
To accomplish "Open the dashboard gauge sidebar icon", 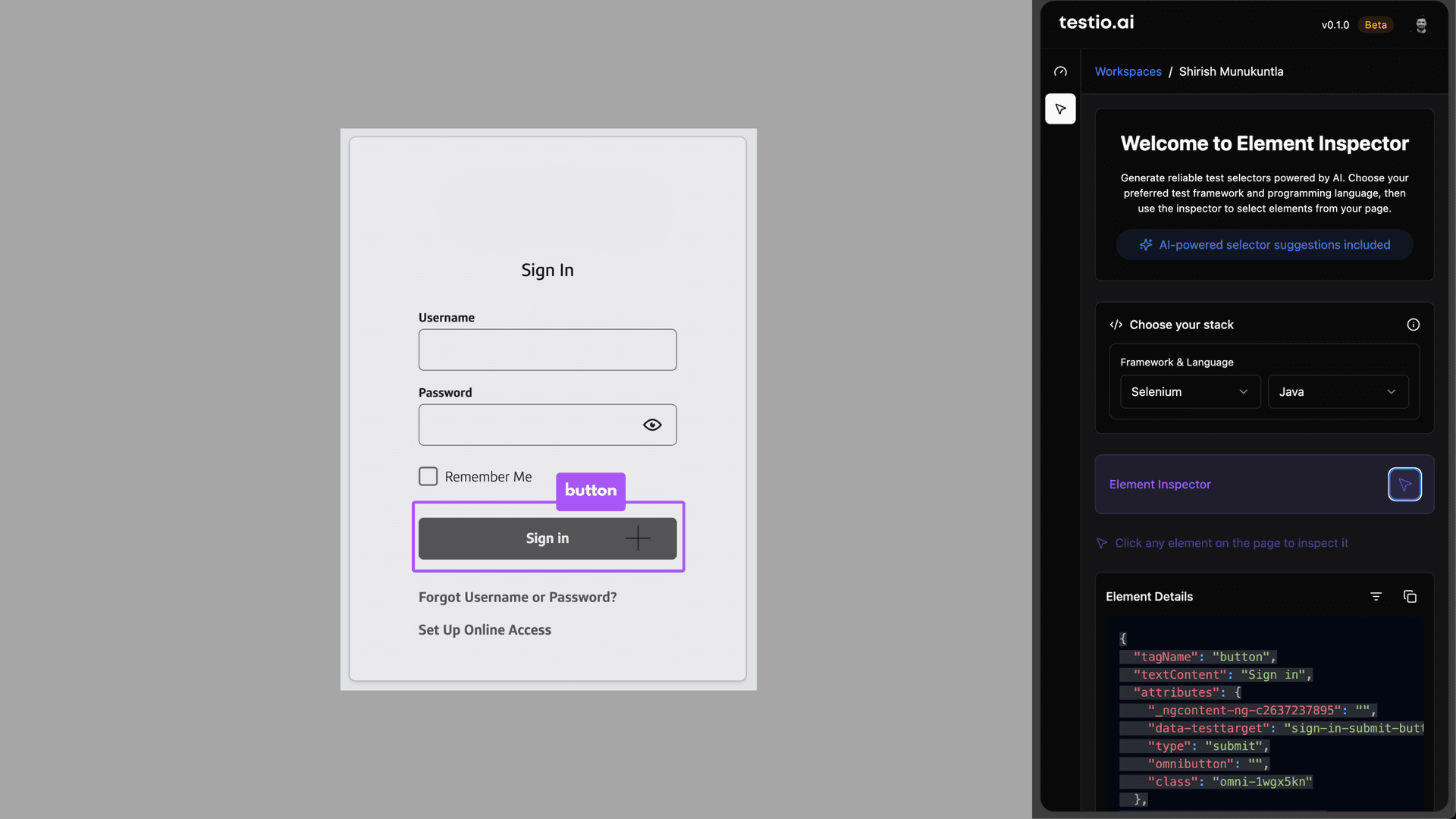I will (1060, 71).
